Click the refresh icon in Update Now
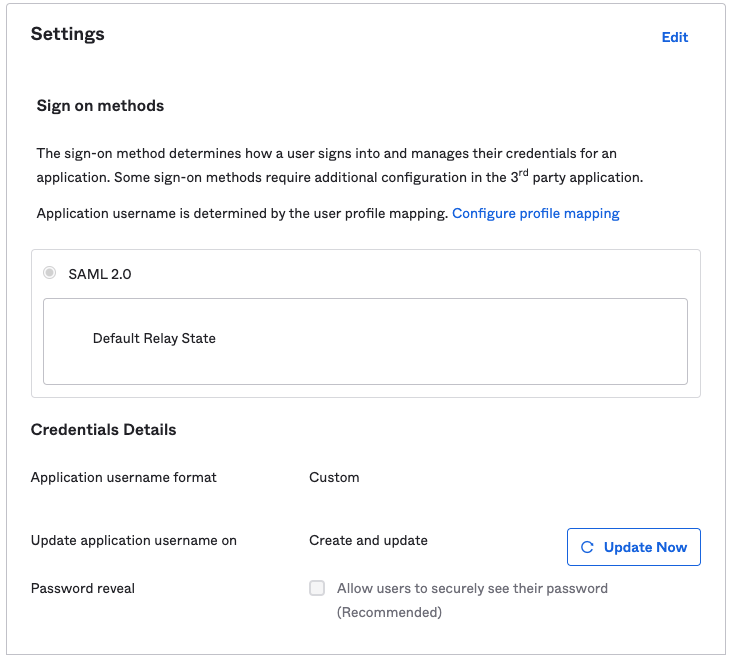Image resolution: width=731 pixels, height=660 pixels. pos(587,547)
